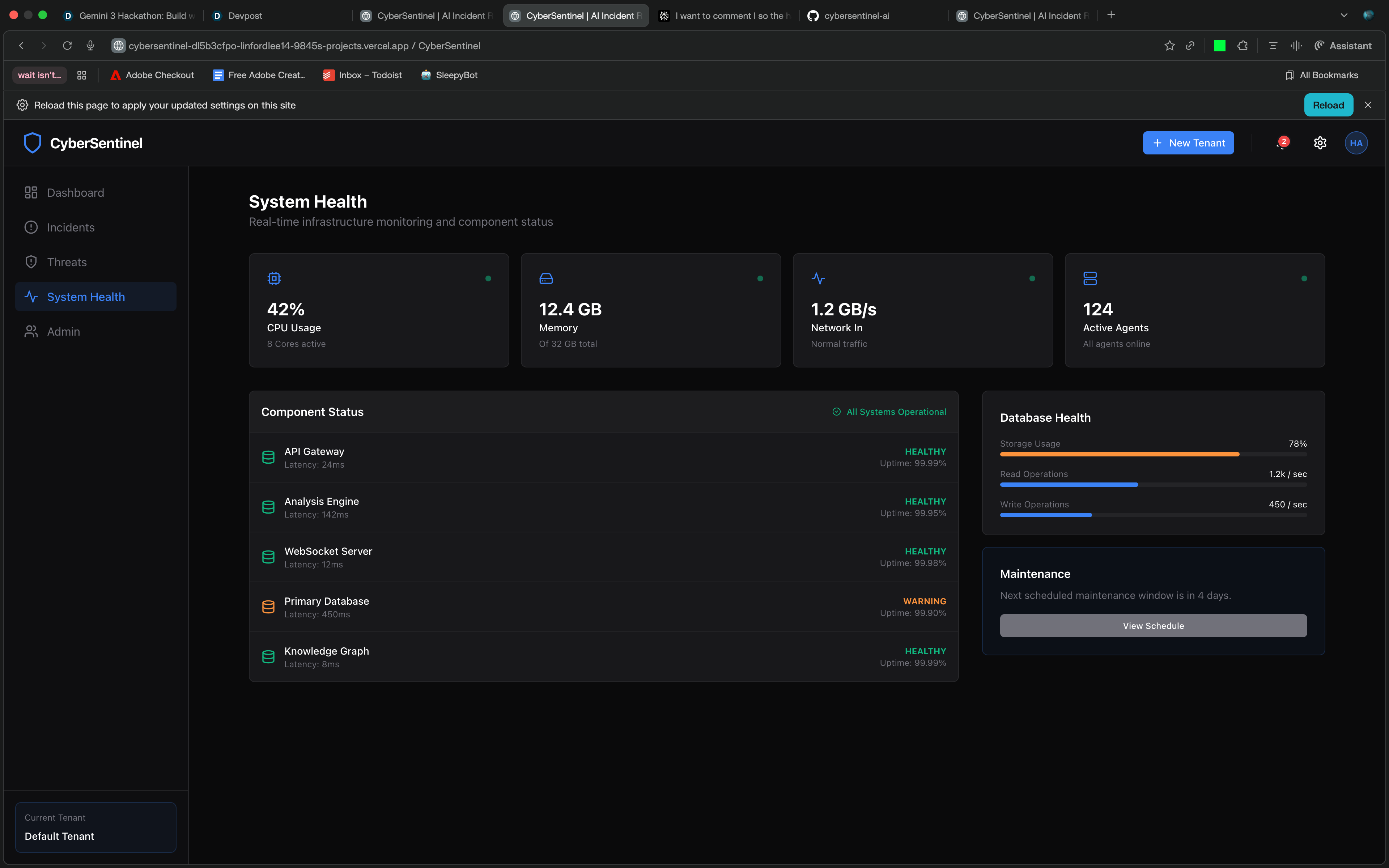
Task: Click the CyberSentinel shield logo
Action: (x=32, y=143)
